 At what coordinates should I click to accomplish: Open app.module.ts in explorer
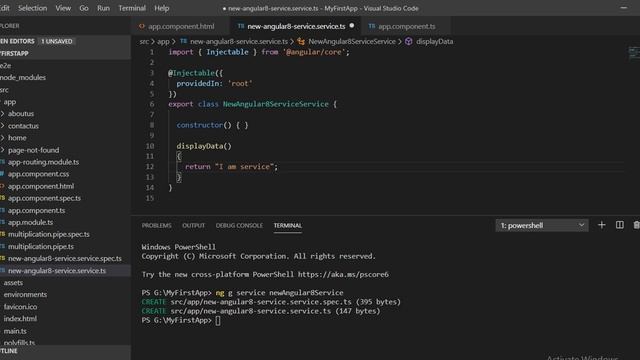click(x=30, y=222)
